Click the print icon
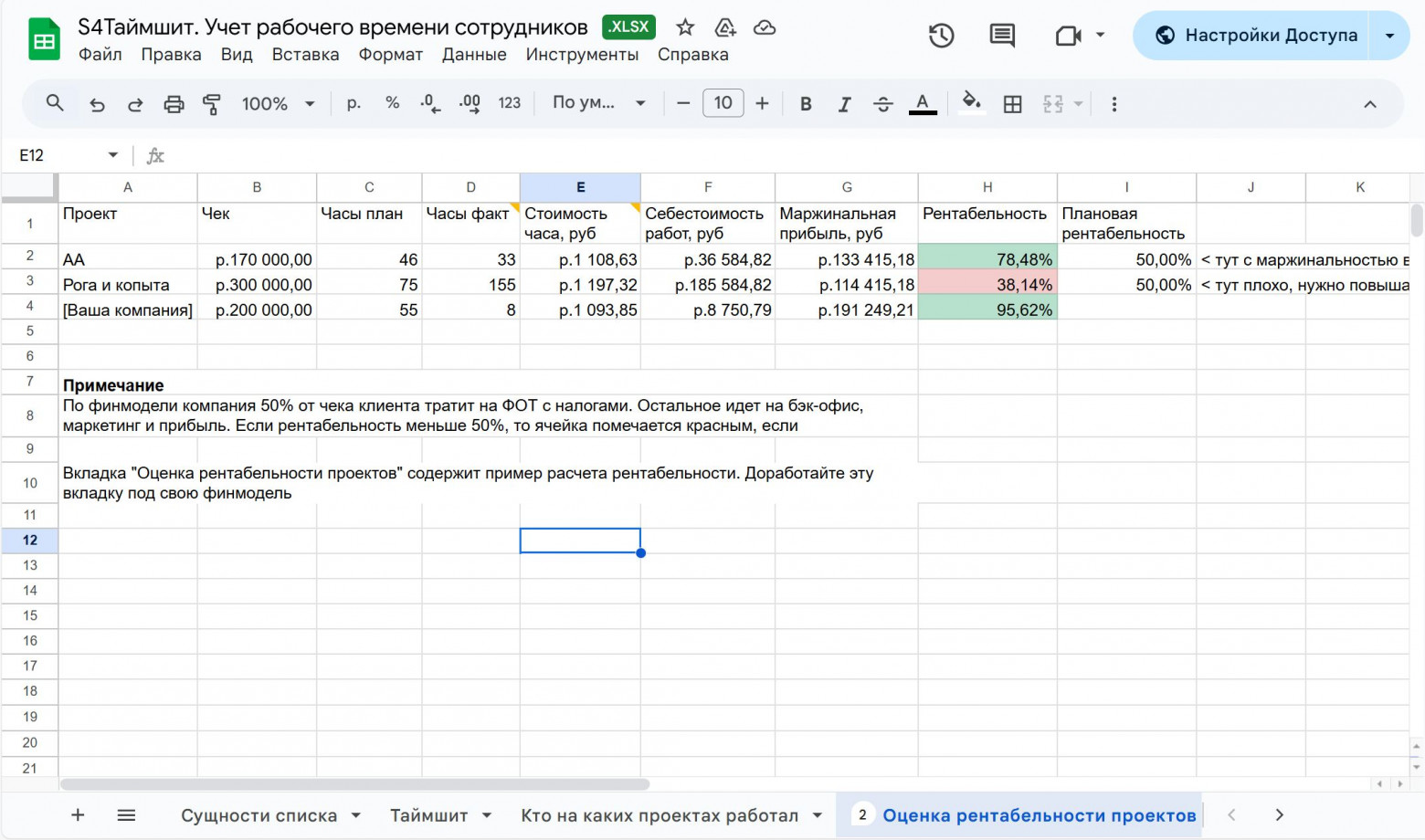The width and height of the screenshot is (1425, 840). [174, 104]
